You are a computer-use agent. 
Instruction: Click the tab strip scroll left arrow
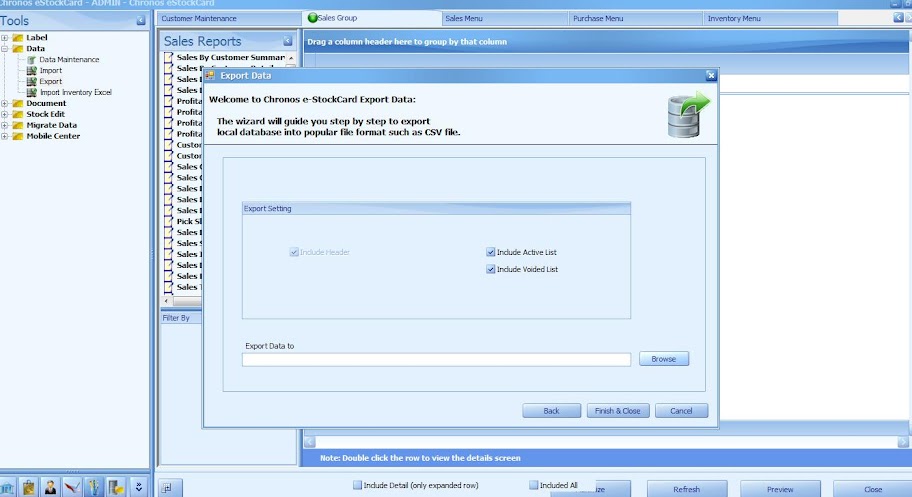coord(898,18)
